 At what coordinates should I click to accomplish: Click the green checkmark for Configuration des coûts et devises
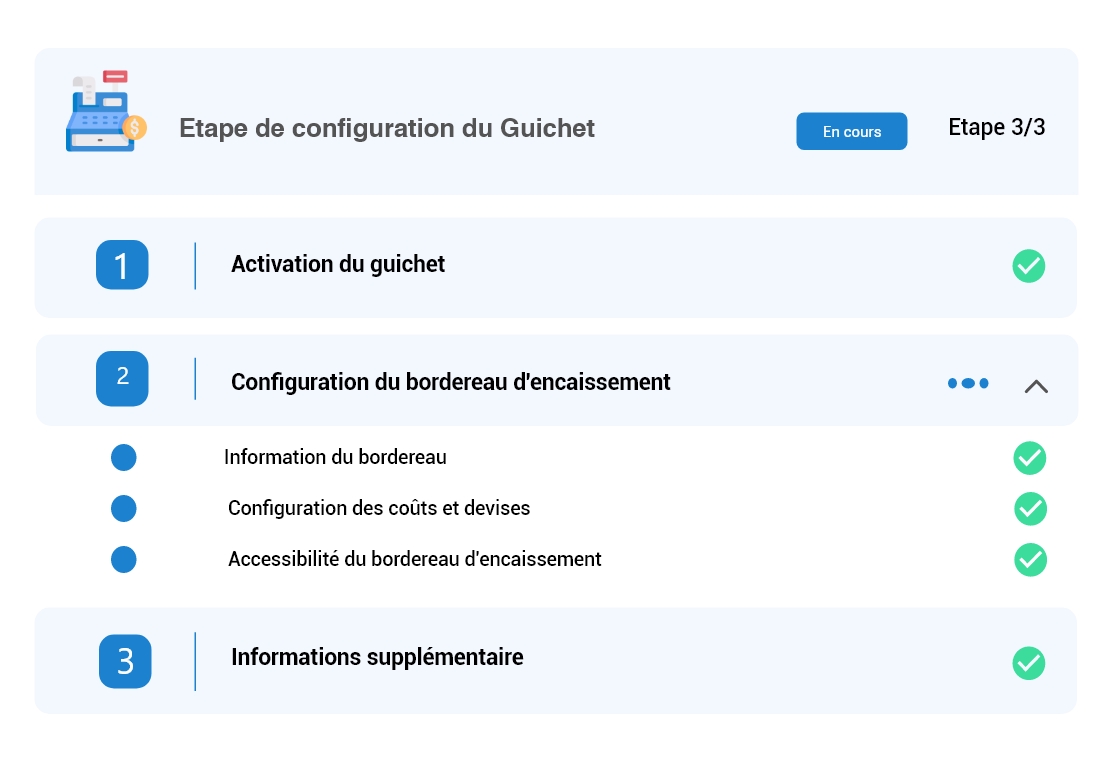[x=1030, y=508]
